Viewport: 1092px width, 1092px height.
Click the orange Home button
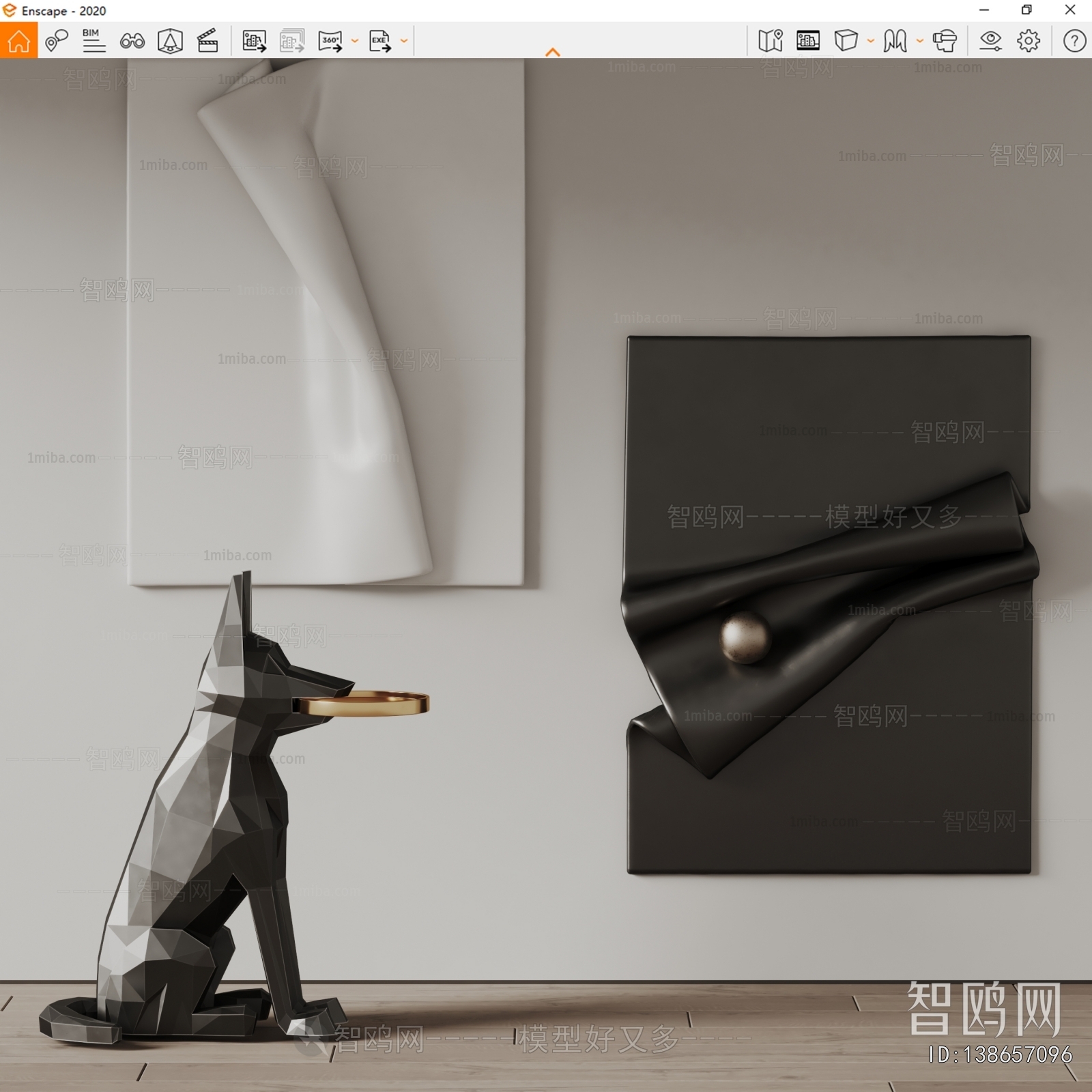(18, 40)
